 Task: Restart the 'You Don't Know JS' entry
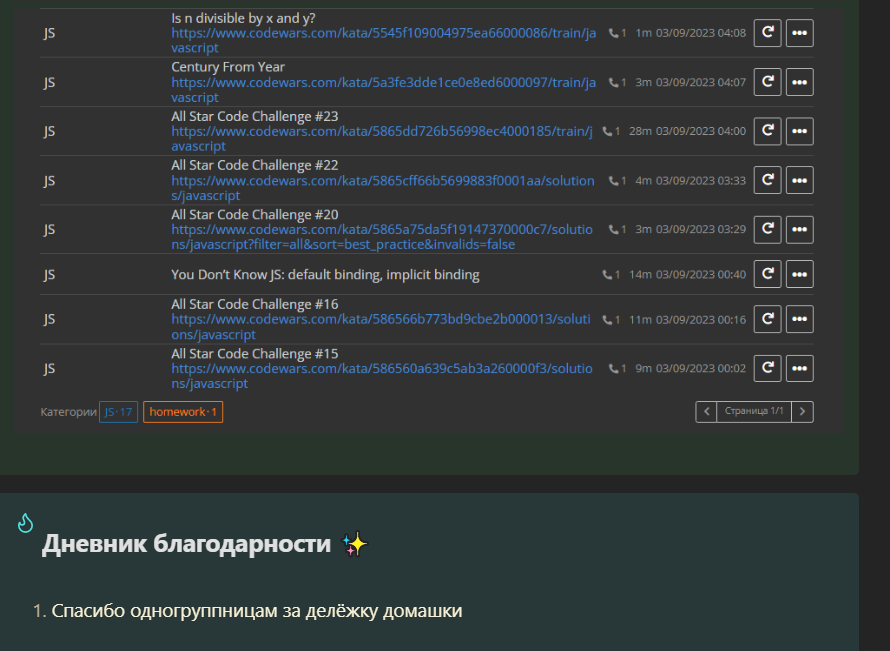click(x=766, y=274)
